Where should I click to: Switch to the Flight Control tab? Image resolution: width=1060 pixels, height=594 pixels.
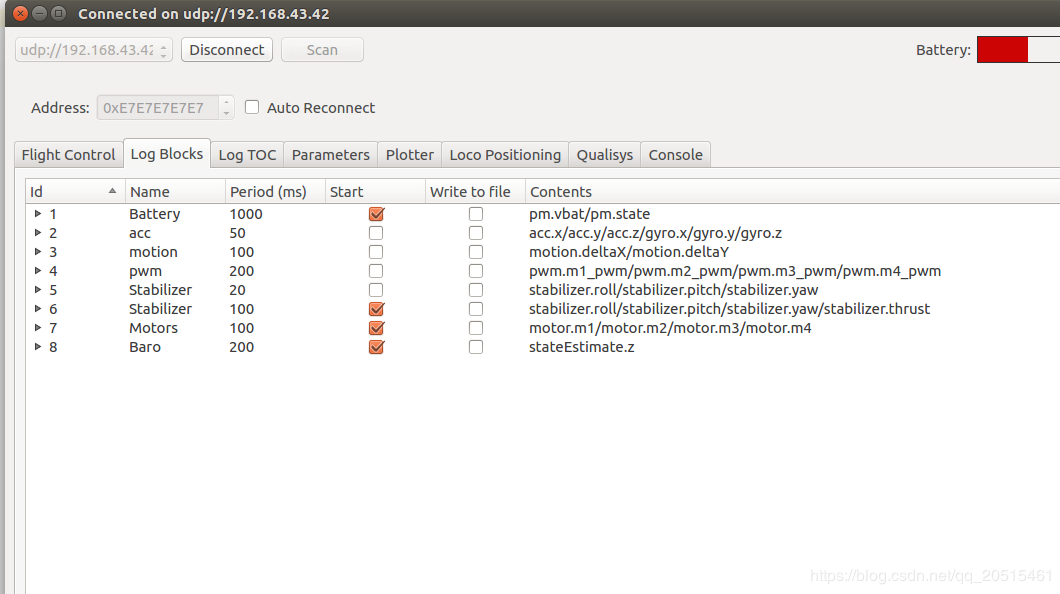click(68, 154)
